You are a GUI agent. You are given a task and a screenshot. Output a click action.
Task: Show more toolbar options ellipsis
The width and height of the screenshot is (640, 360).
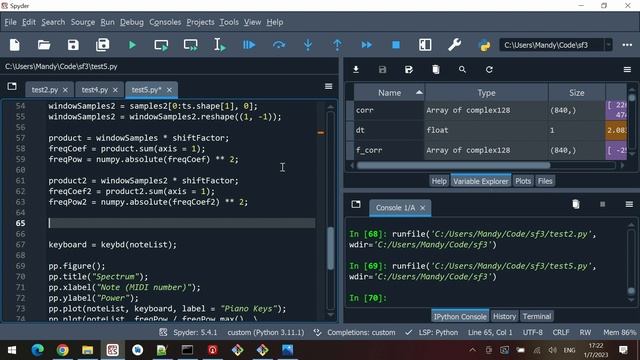[x=627, y=45]
